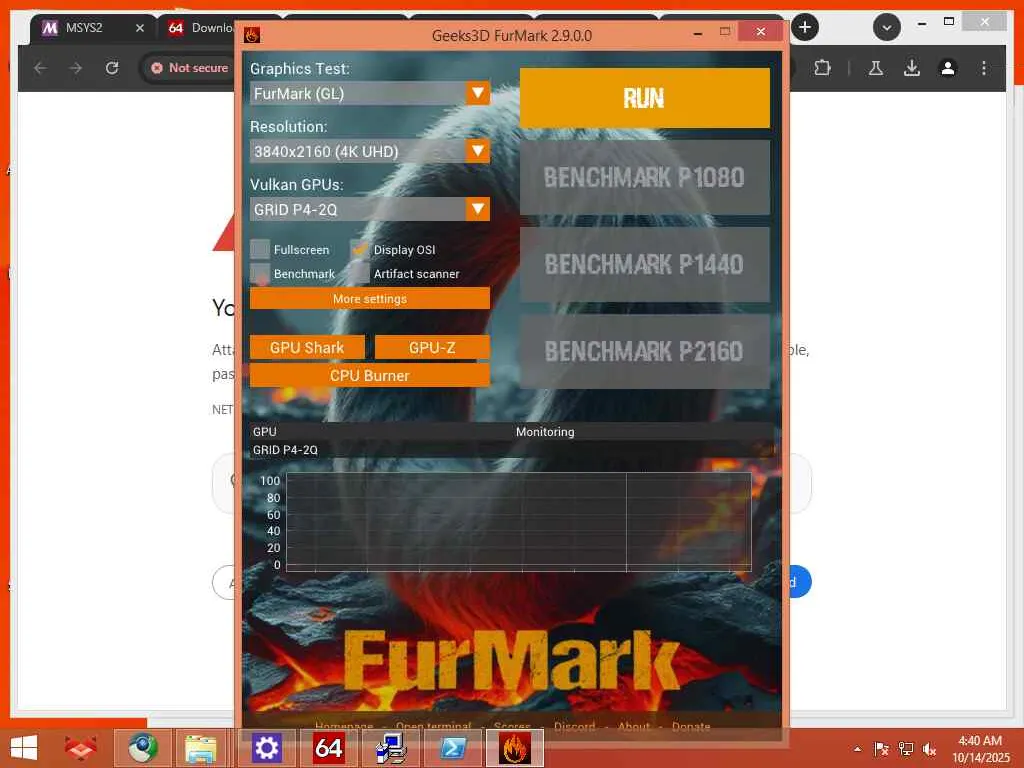Go forward in the browser
Image resolution: width=1024 pixels, height=768 pixels.
[76, 68]
